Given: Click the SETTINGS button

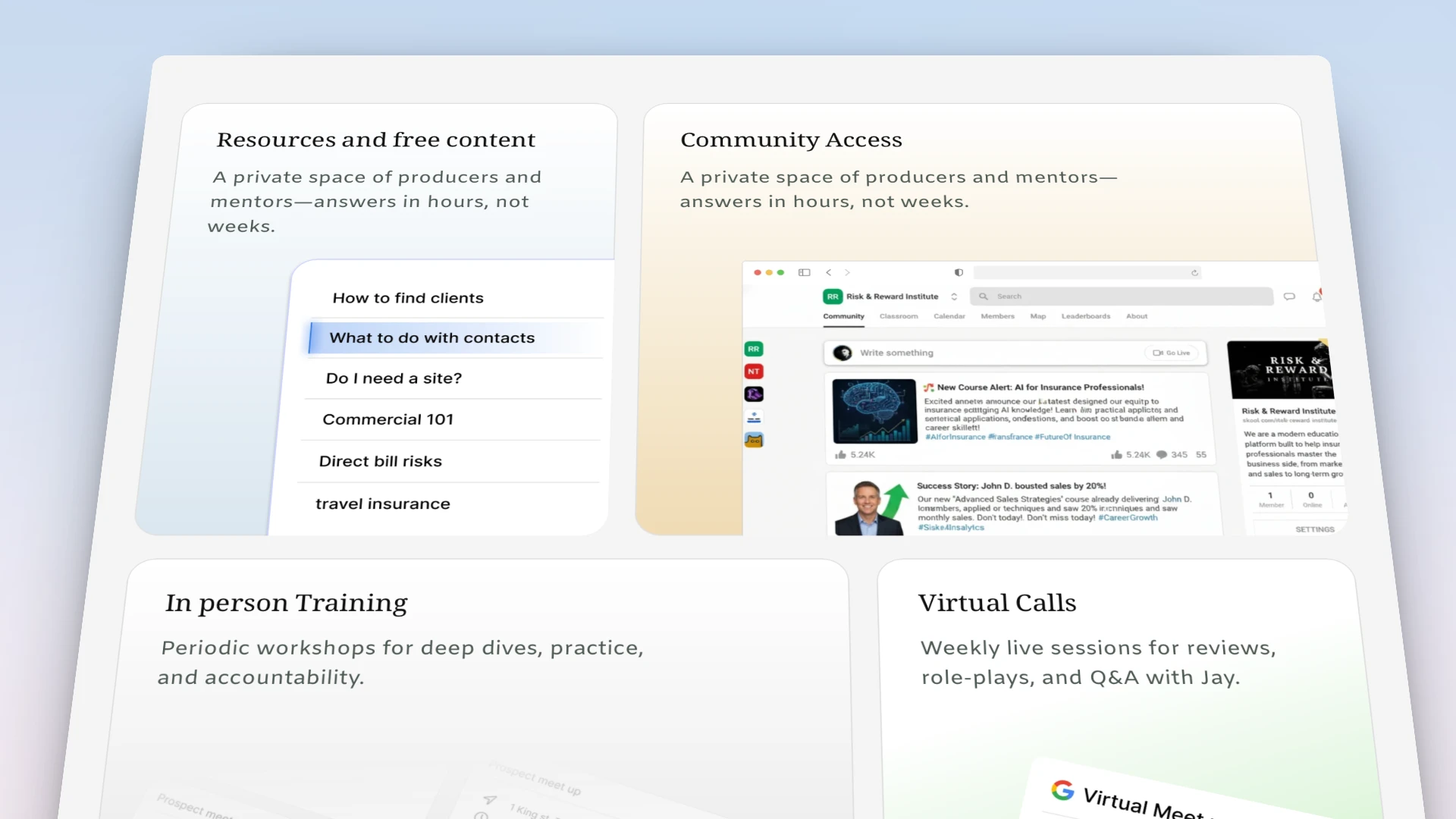Looking at the screenshot, I should (x=1315, y=529).
